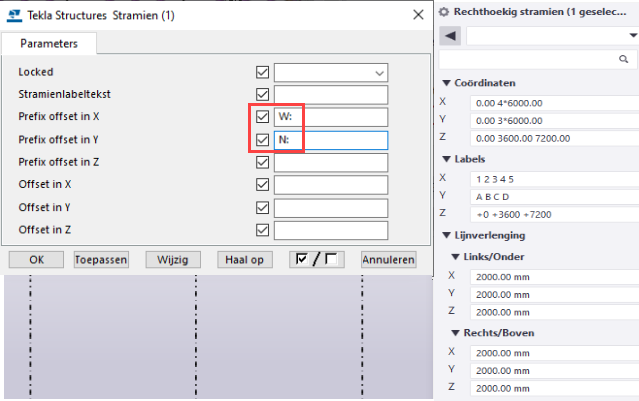This screenshot has width=639, height=401.
Task: Click the search magnifier icon
Action: click(x=623, y=59)
